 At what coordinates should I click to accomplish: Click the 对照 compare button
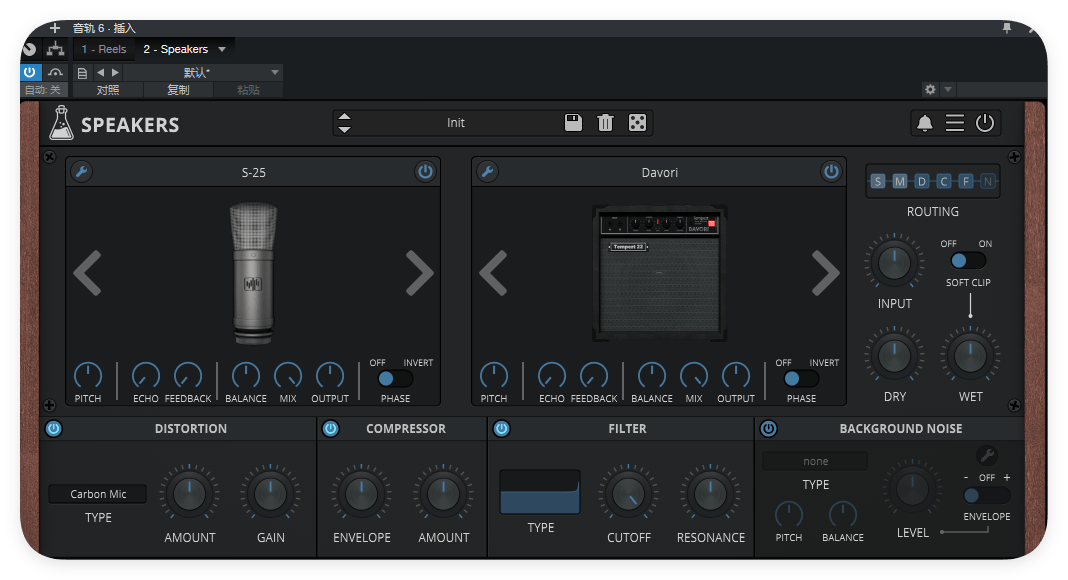[x=108, y=90]
